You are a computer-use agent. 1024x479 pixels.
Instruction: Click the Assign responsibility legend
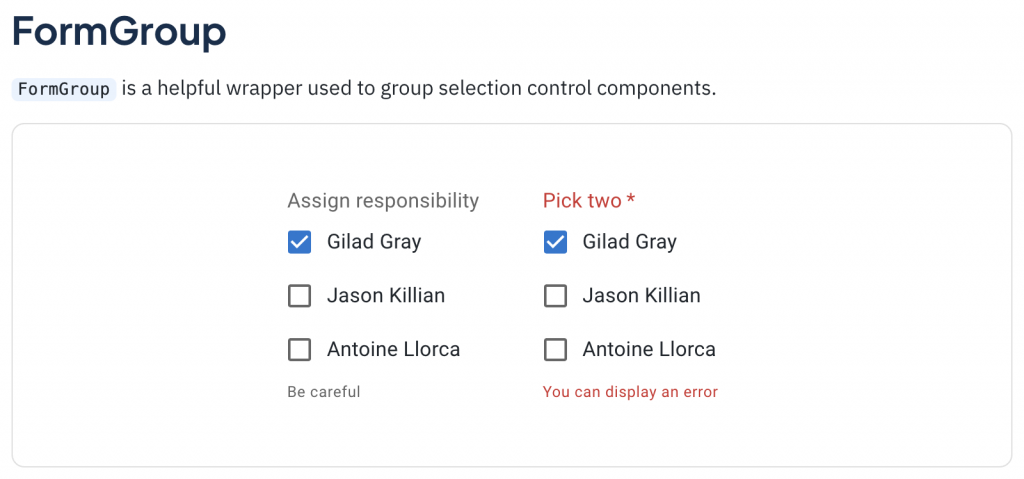click(x=383, y=201)
